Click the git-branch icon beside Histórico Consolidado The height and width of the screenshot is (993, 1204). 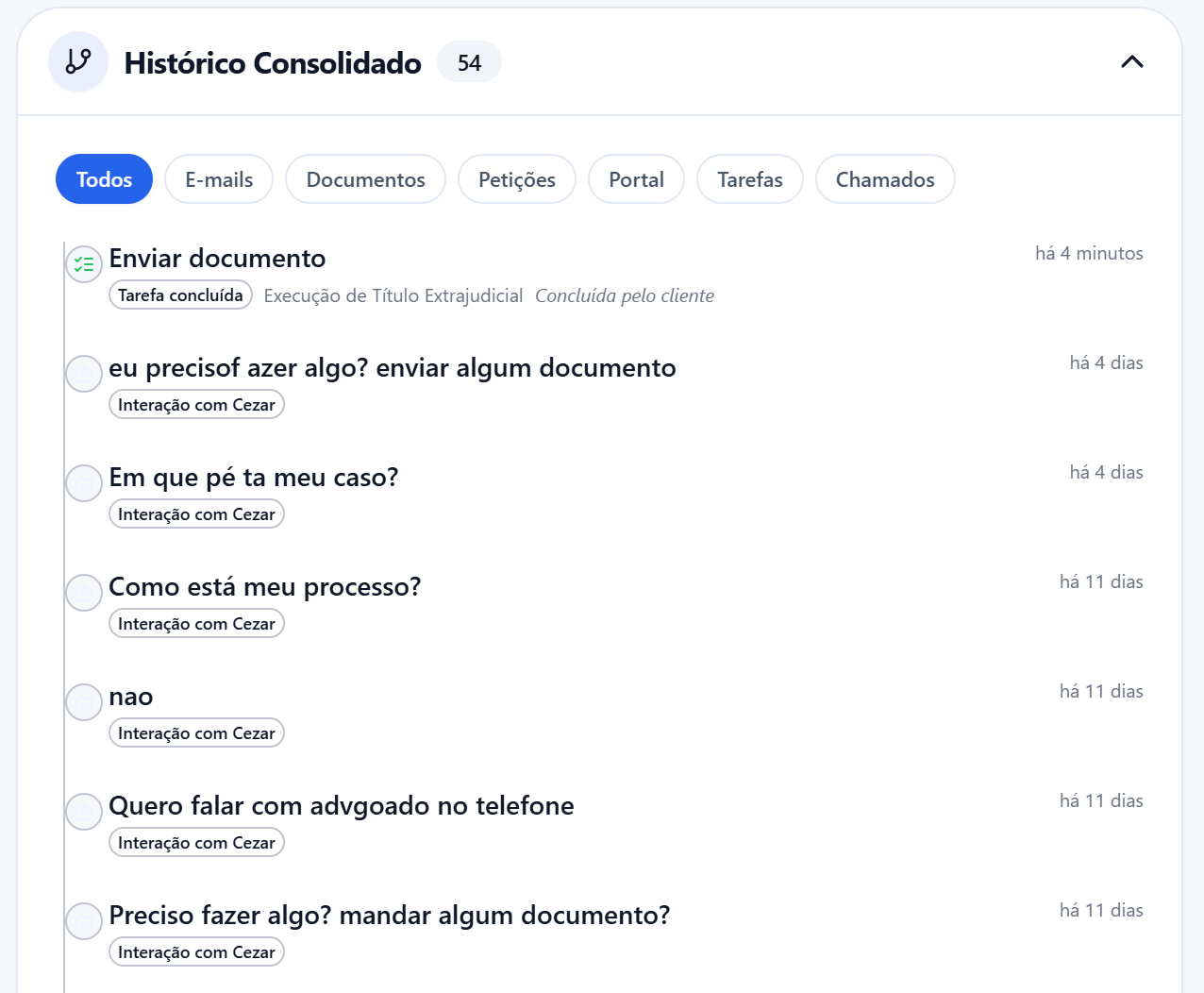tap(78, 61)
